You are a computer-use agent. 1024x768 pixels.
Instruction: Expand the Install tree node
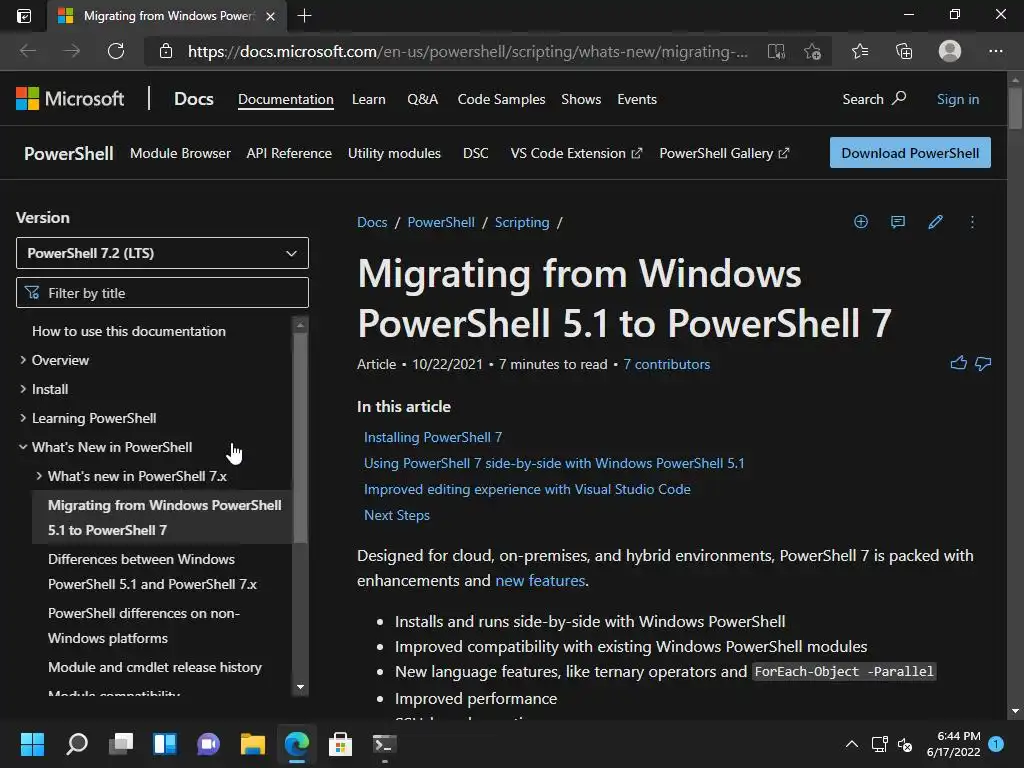pyautogui.click(x=23, y=389)
